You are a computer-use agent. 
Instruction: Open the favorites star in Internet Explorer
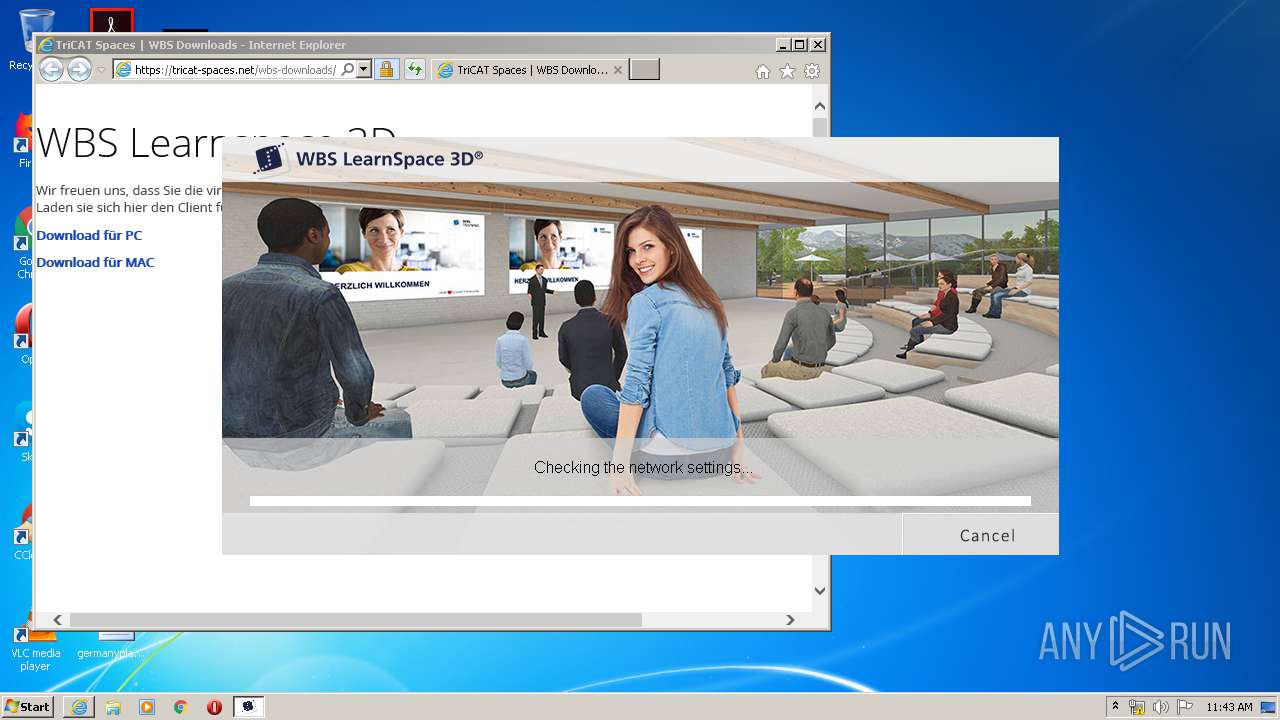[787, 71]
